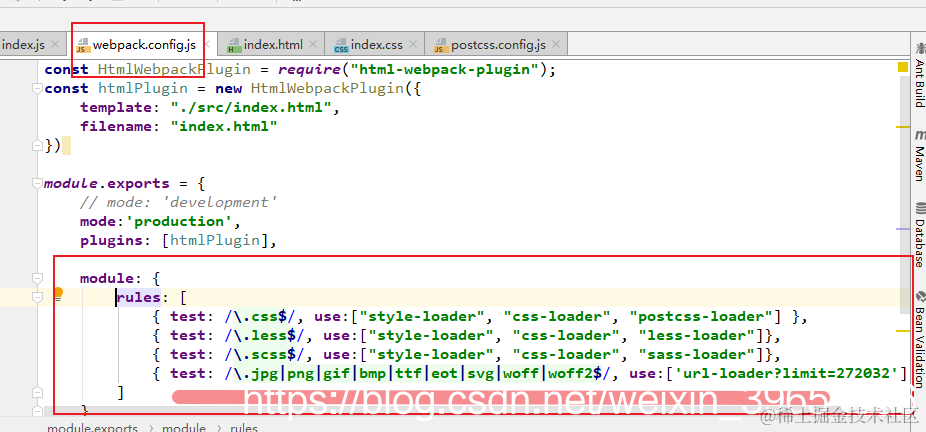Click on the 'production' mode value

click(x=180, y=221)
